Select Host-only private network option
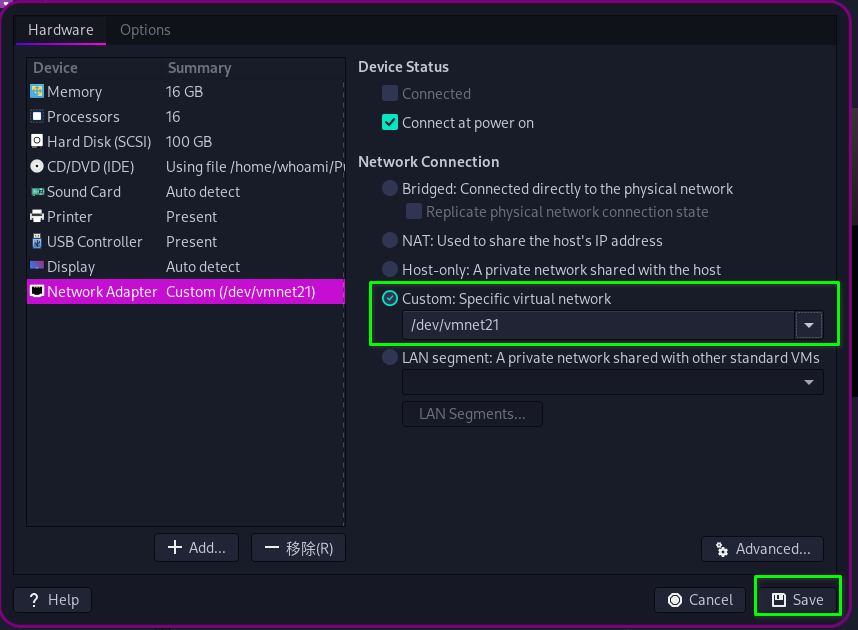Screen dimensions: 858x630 coord(390,270)
